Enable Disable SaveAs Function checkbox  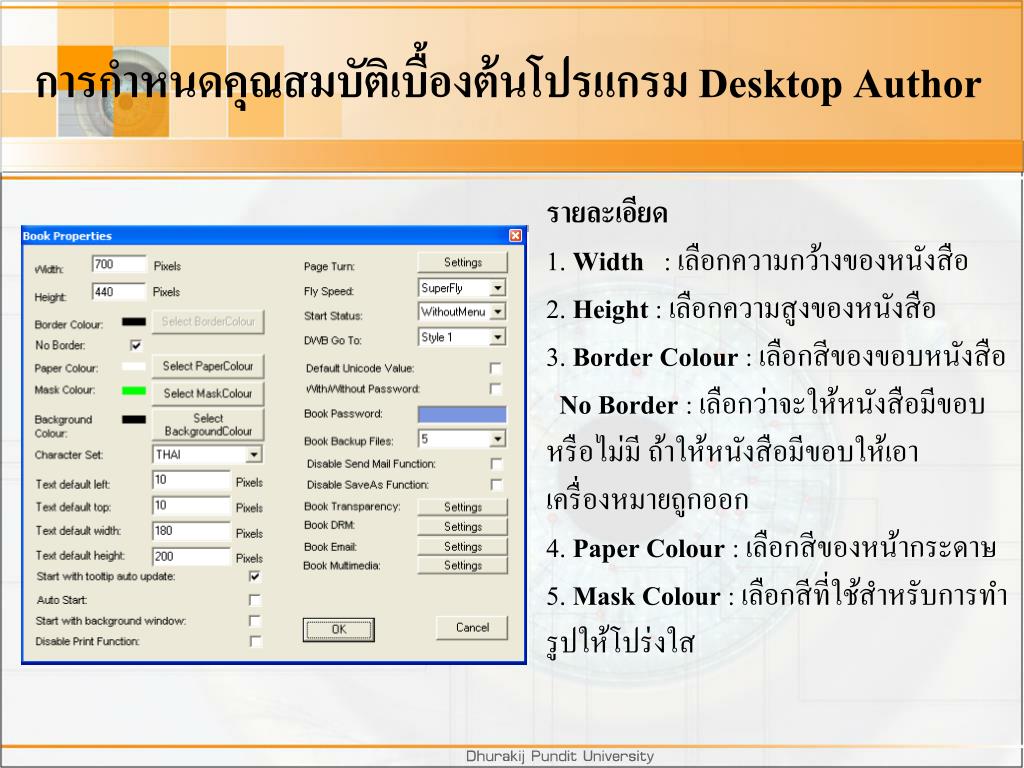point(496,485)
